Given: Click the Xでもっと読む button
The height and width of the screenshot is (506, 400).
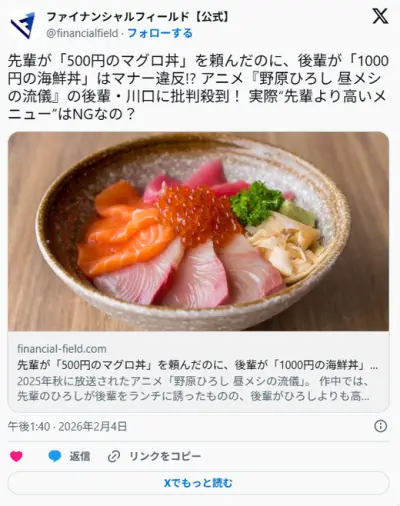Looking at the screenshot, I should click(199, 483).
